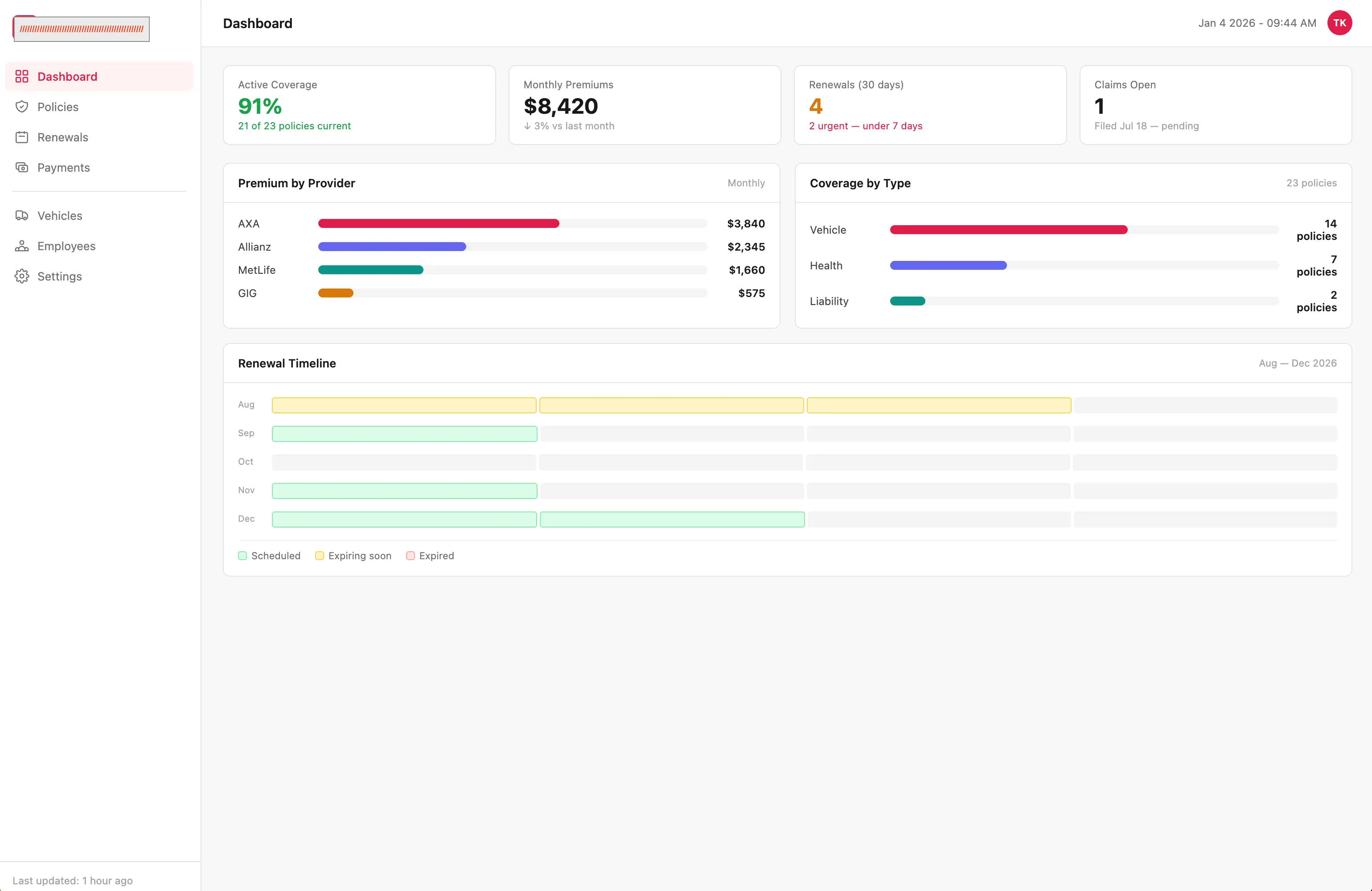Click the Scheduled legend swatch
Screen dimensions: 1372x891
(x=242, y=555)
